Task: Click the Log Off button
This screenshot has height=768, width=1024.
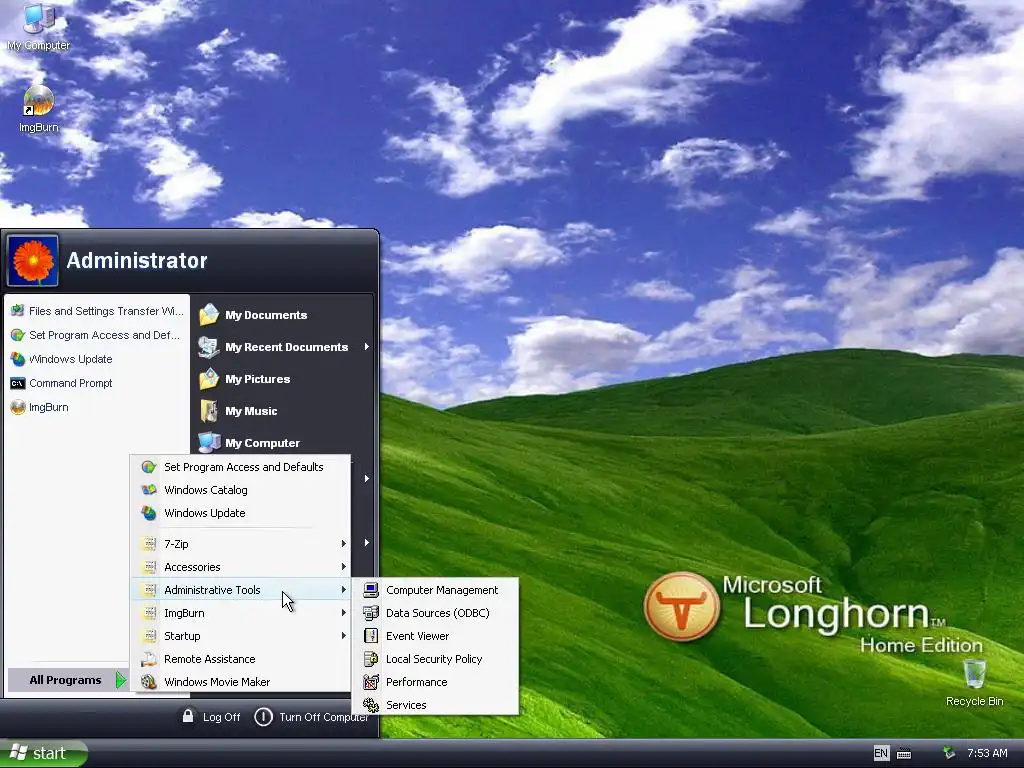Action: click(211, 717)
